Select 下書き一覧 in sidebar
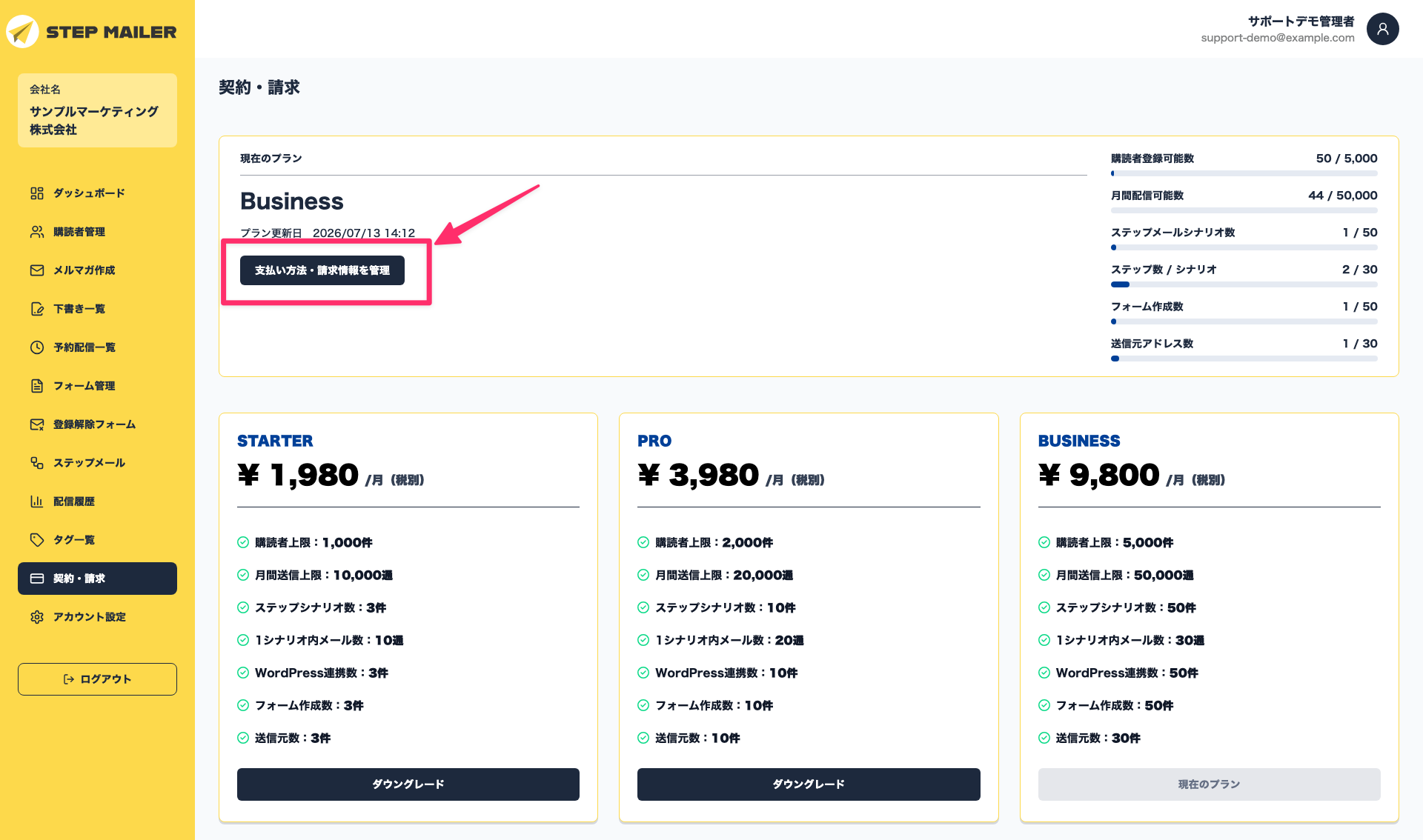Image resolution: width=1423 pixels, height=840 pixels. coord(97,309)
